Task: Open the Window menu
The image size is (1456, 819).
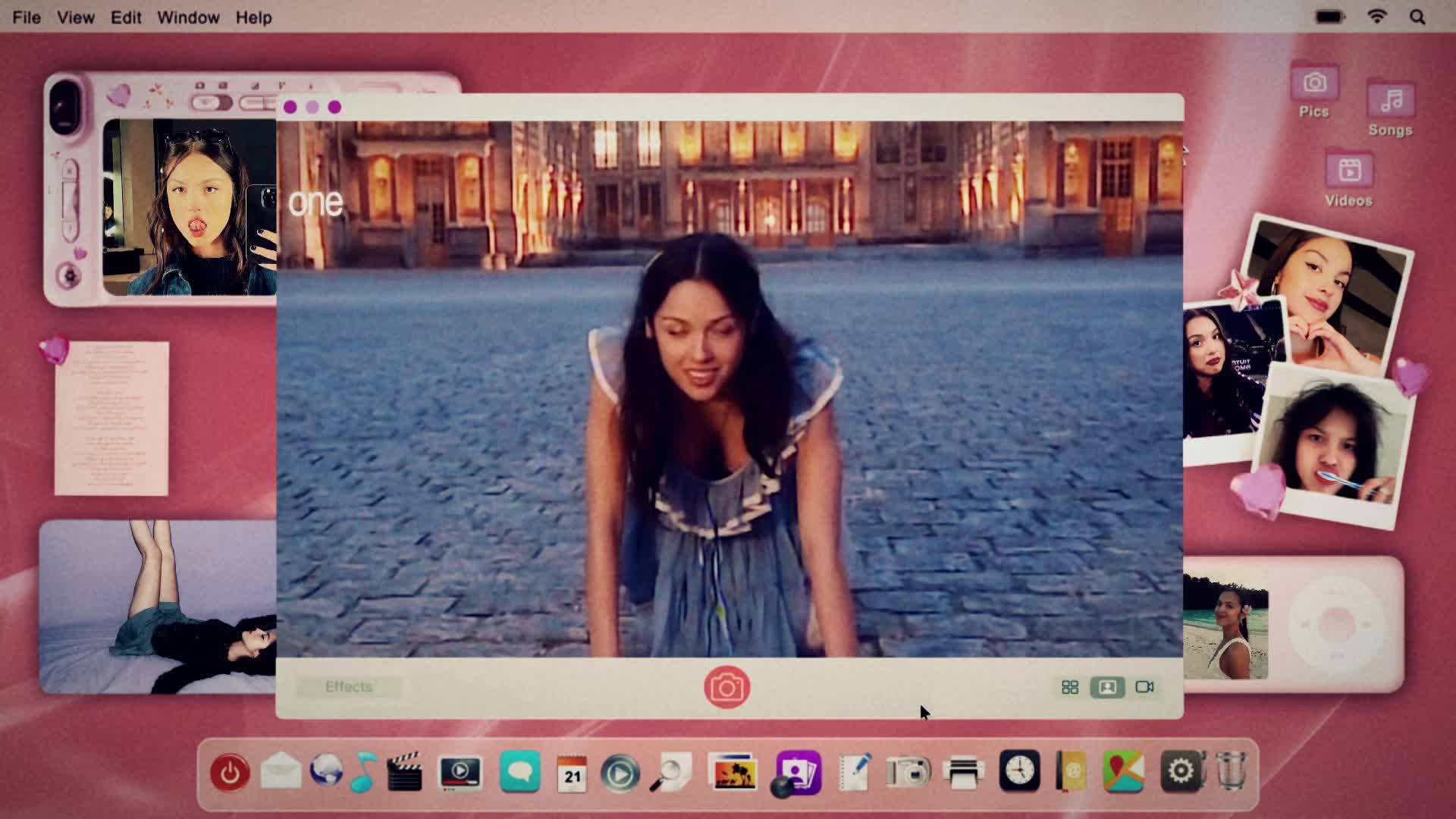Action: click(188, 17)
